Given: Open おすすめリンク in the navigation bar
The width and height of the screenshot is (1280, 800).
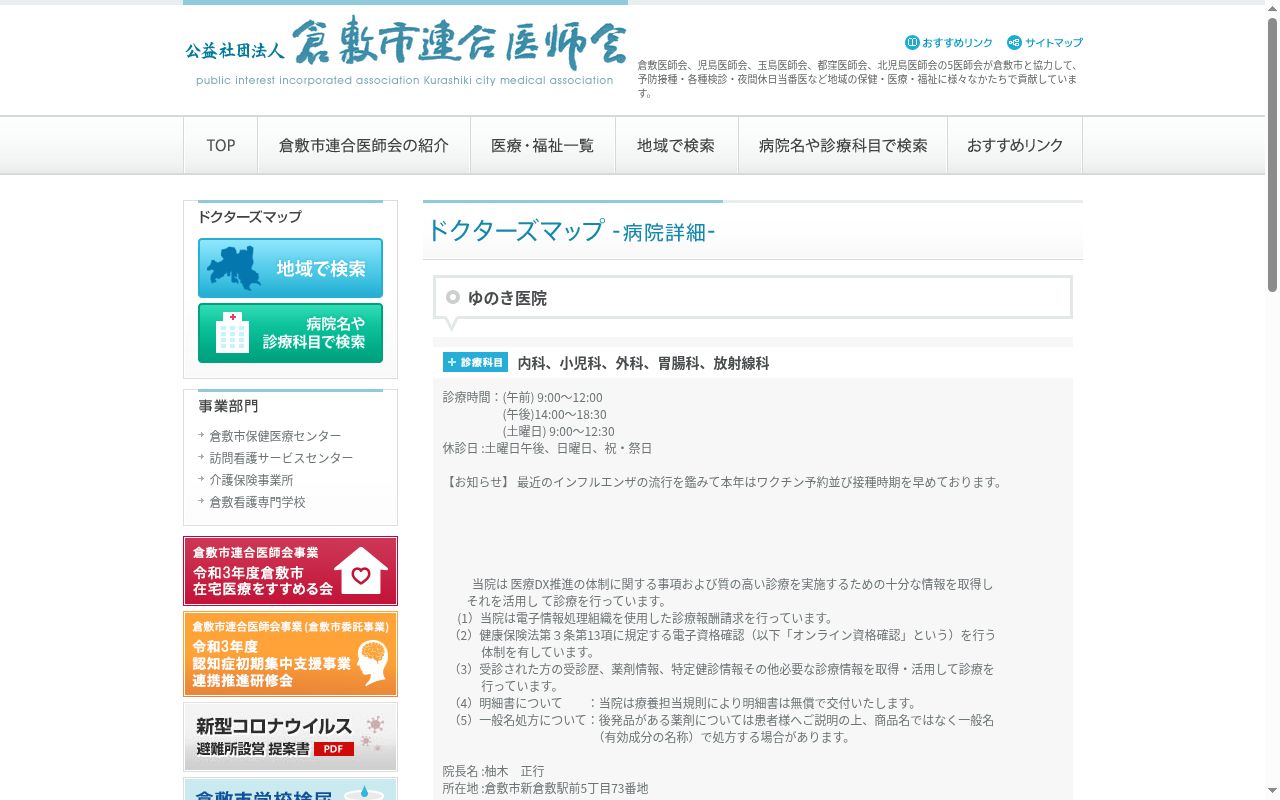Looking at the screenshot, I should coord(1015,145).
